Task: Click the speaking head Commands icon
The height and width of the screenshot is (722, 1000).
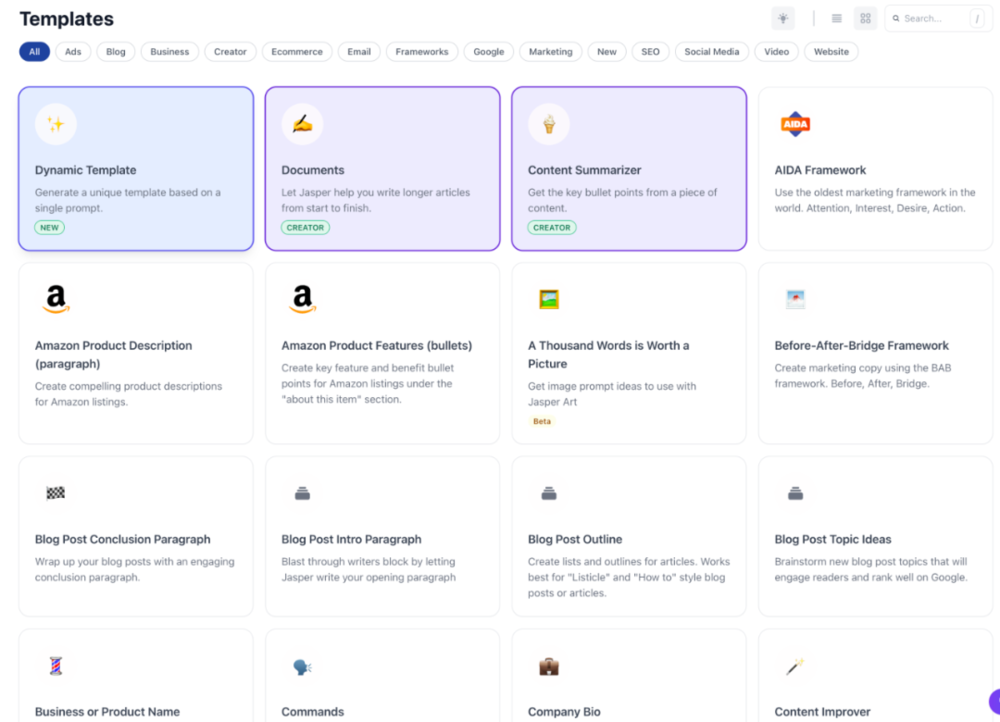Action: (x=302, y=666)
